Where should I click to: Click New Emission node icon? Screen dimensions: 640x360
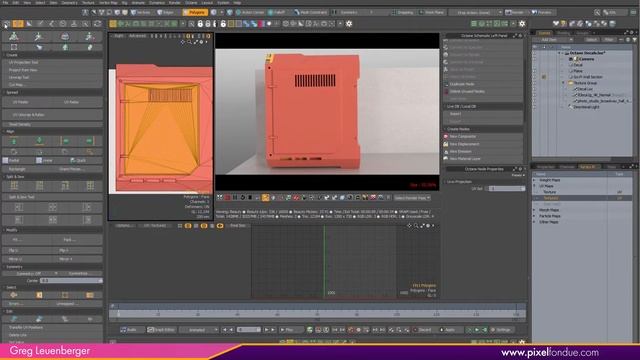point(446,151)
